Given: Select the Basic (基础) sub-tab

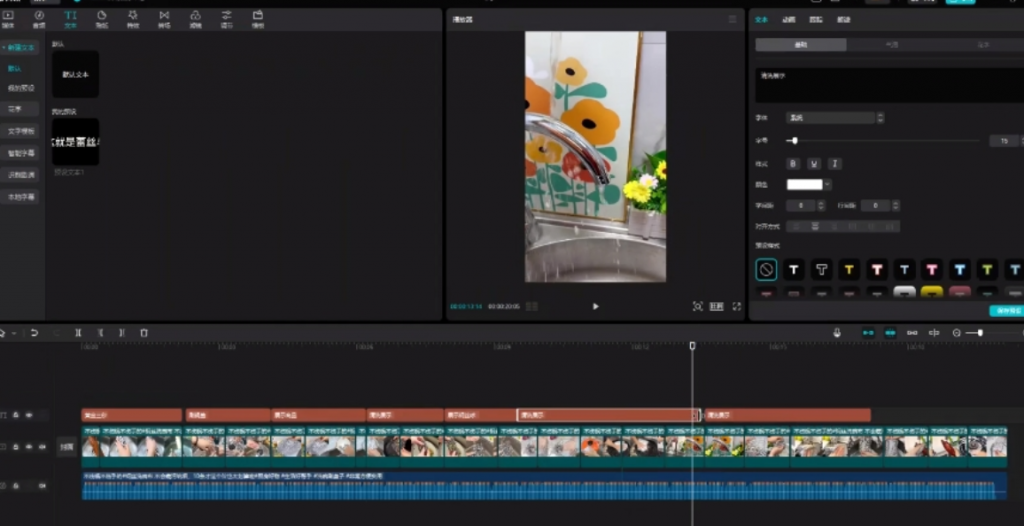Looking at the screenshot, I should [x=801, y=45].
